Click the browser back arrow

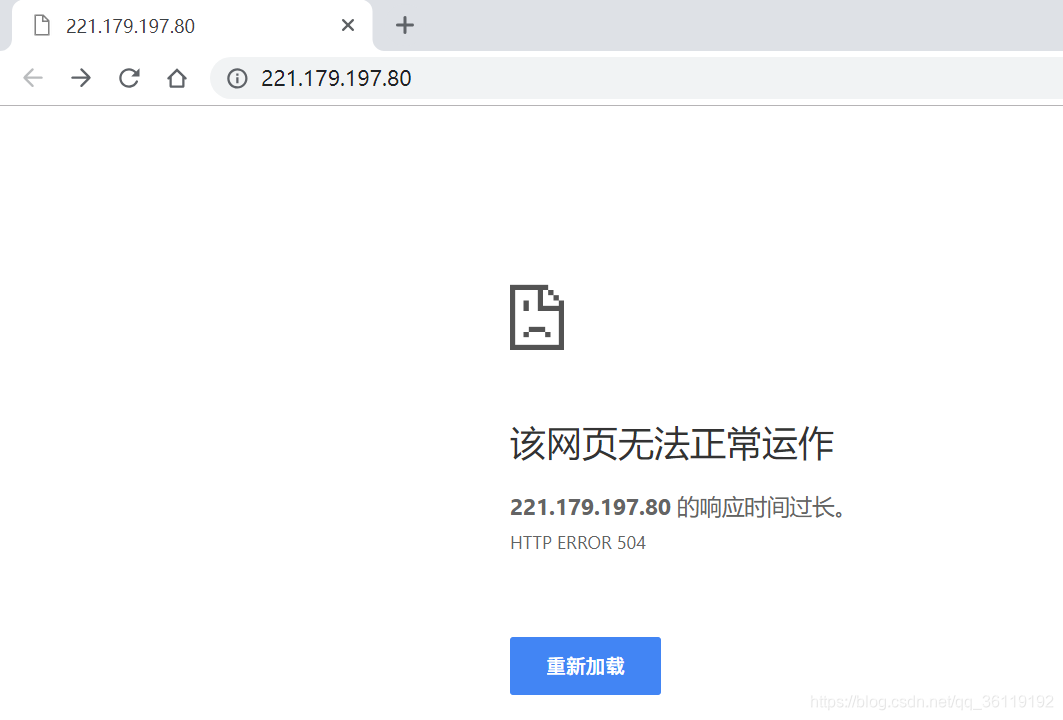coord(33,78)
